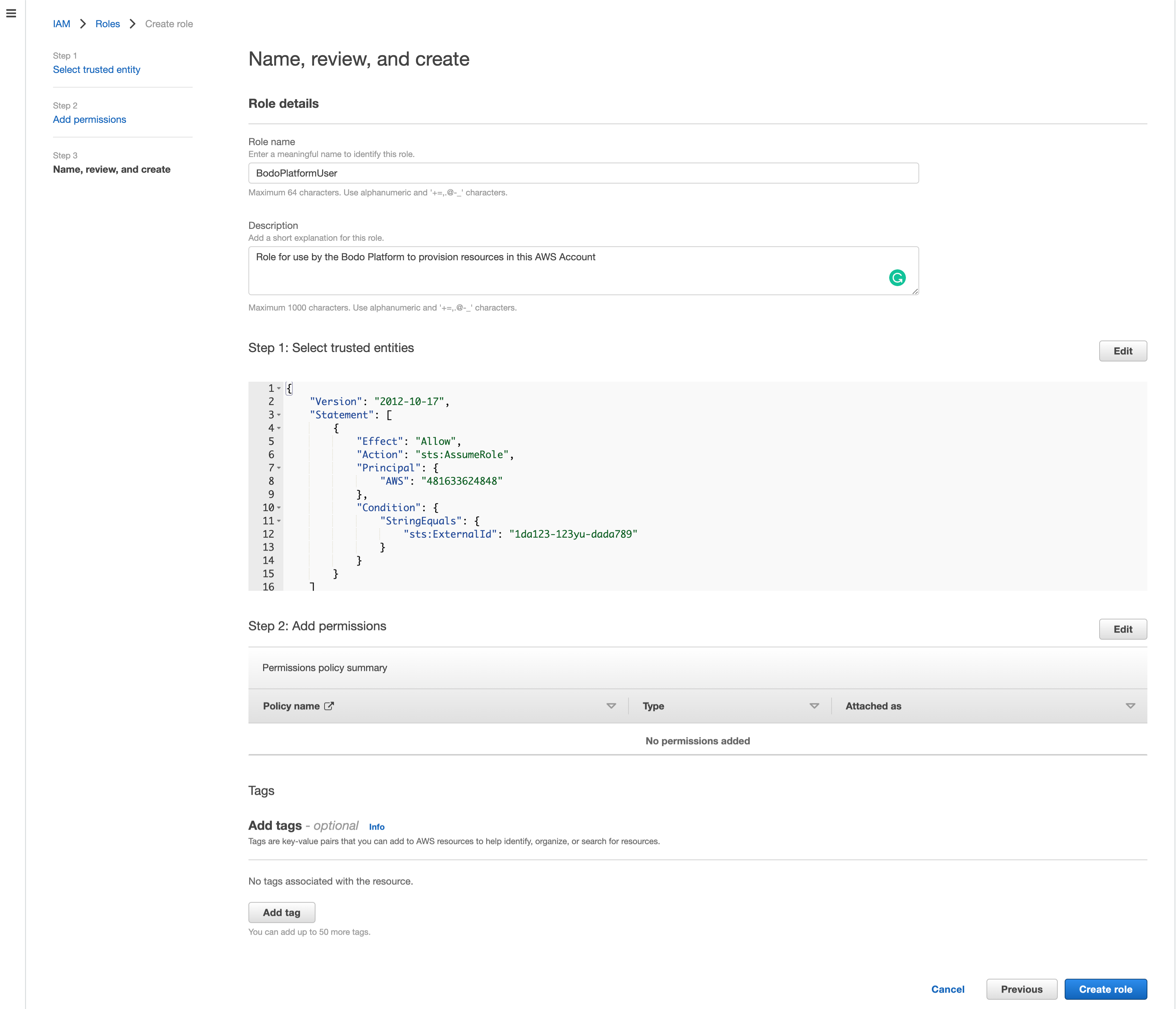Click the external link icon beside Policy name

[x=330, y=705]
